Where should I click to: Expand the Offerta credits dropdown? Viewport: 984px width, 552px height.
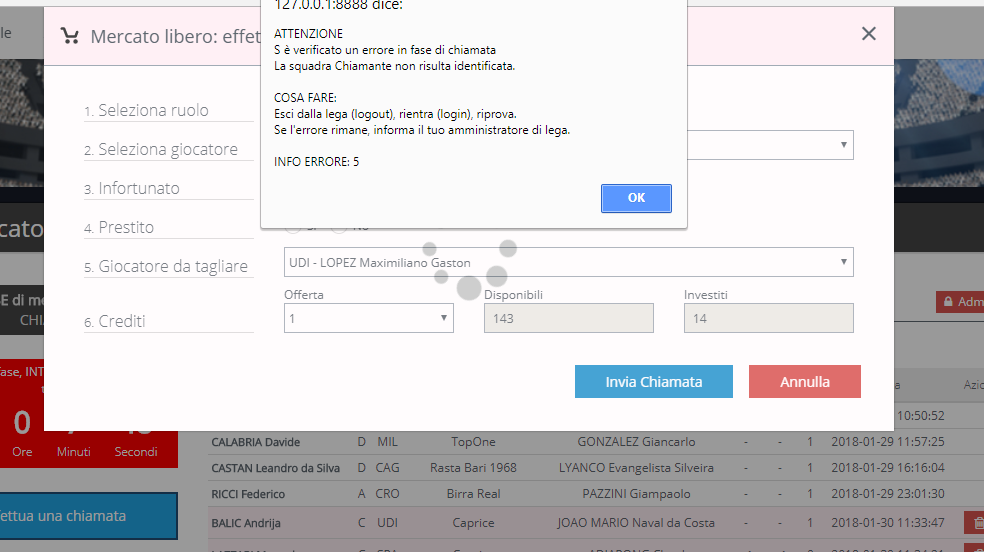(368, 318)
